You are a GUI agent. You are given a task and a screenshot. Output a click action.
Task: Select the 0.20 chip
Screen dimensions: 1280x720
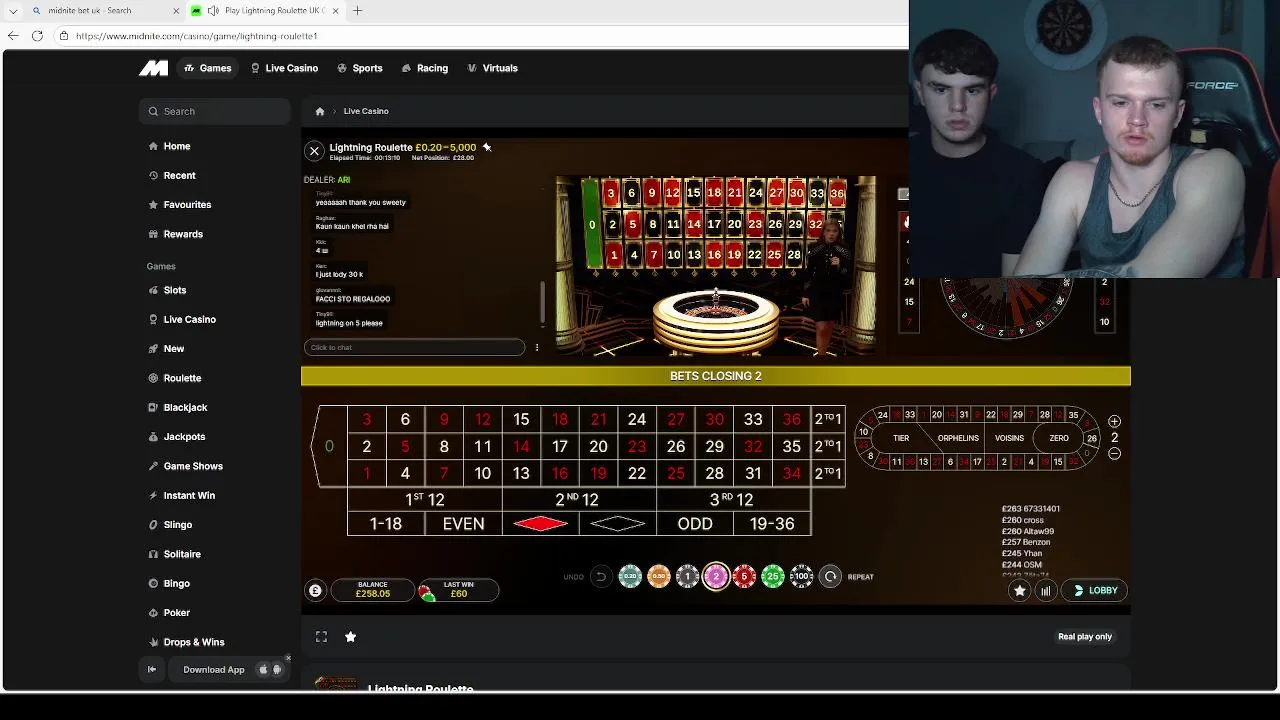630,576
